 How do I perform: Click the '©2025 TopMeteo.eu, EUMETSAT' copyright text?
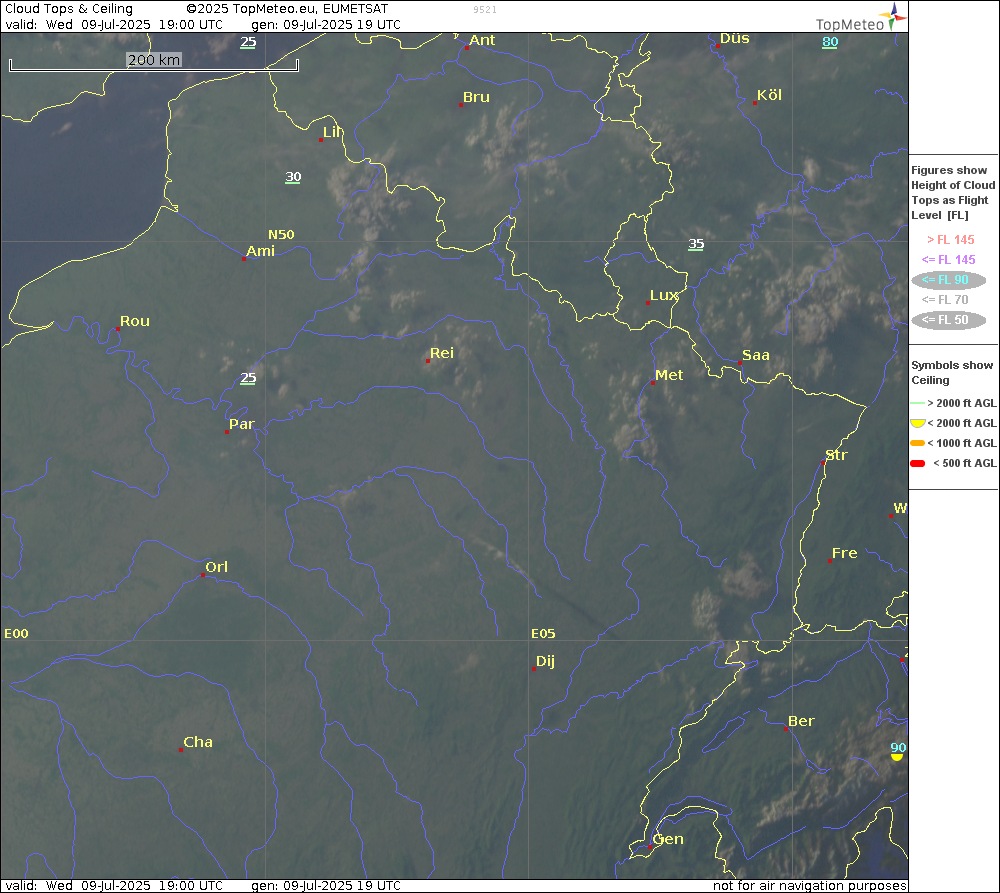pyautogui.click(x=287, y=9)
